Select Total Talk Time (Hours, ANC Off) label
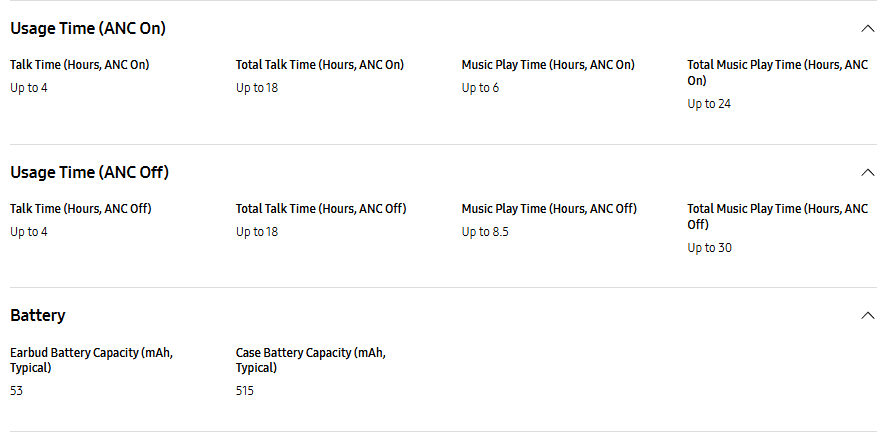The width and height of the screenshot is (877, 432). (x=321, y=209)
